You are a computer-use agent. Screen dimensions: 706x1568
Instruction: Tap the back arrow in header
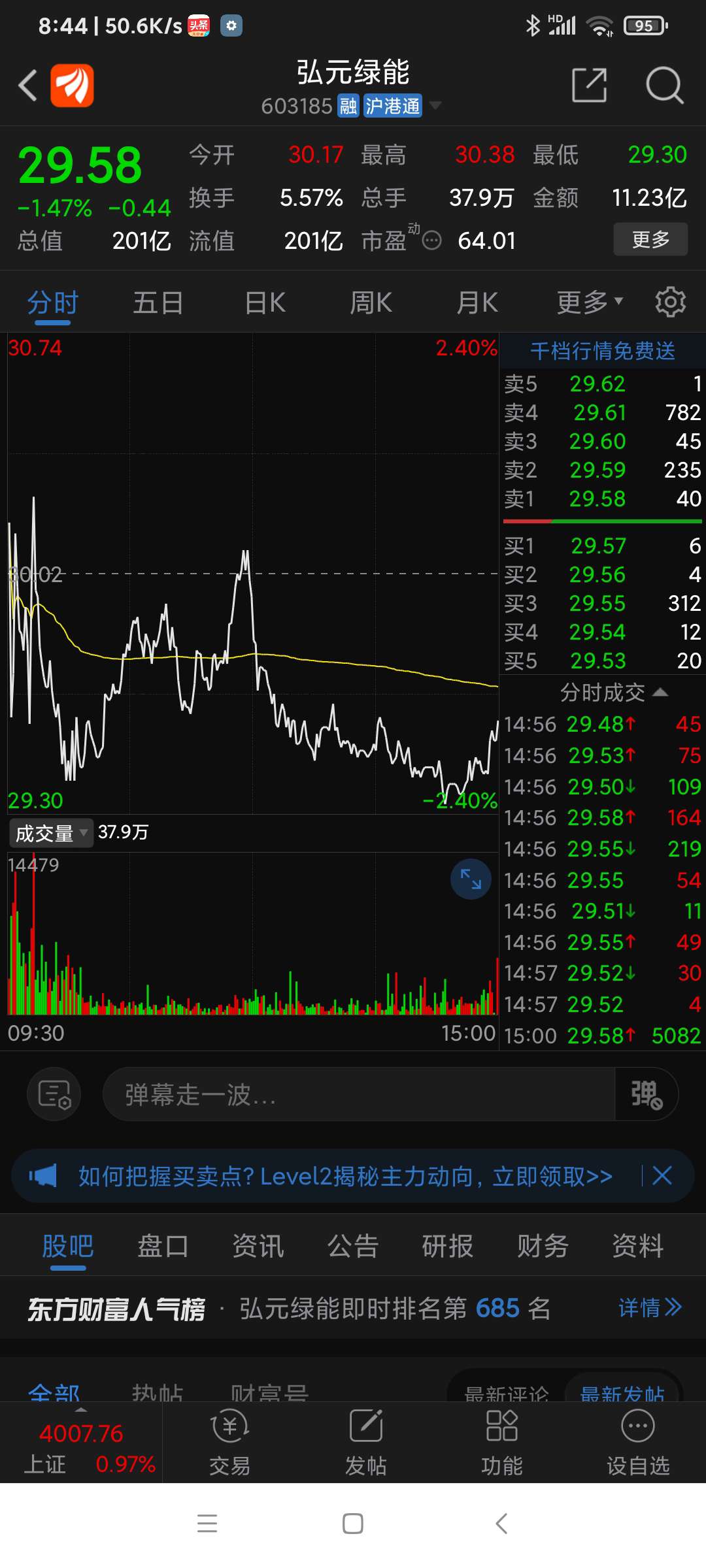click(x=27, y=86)
